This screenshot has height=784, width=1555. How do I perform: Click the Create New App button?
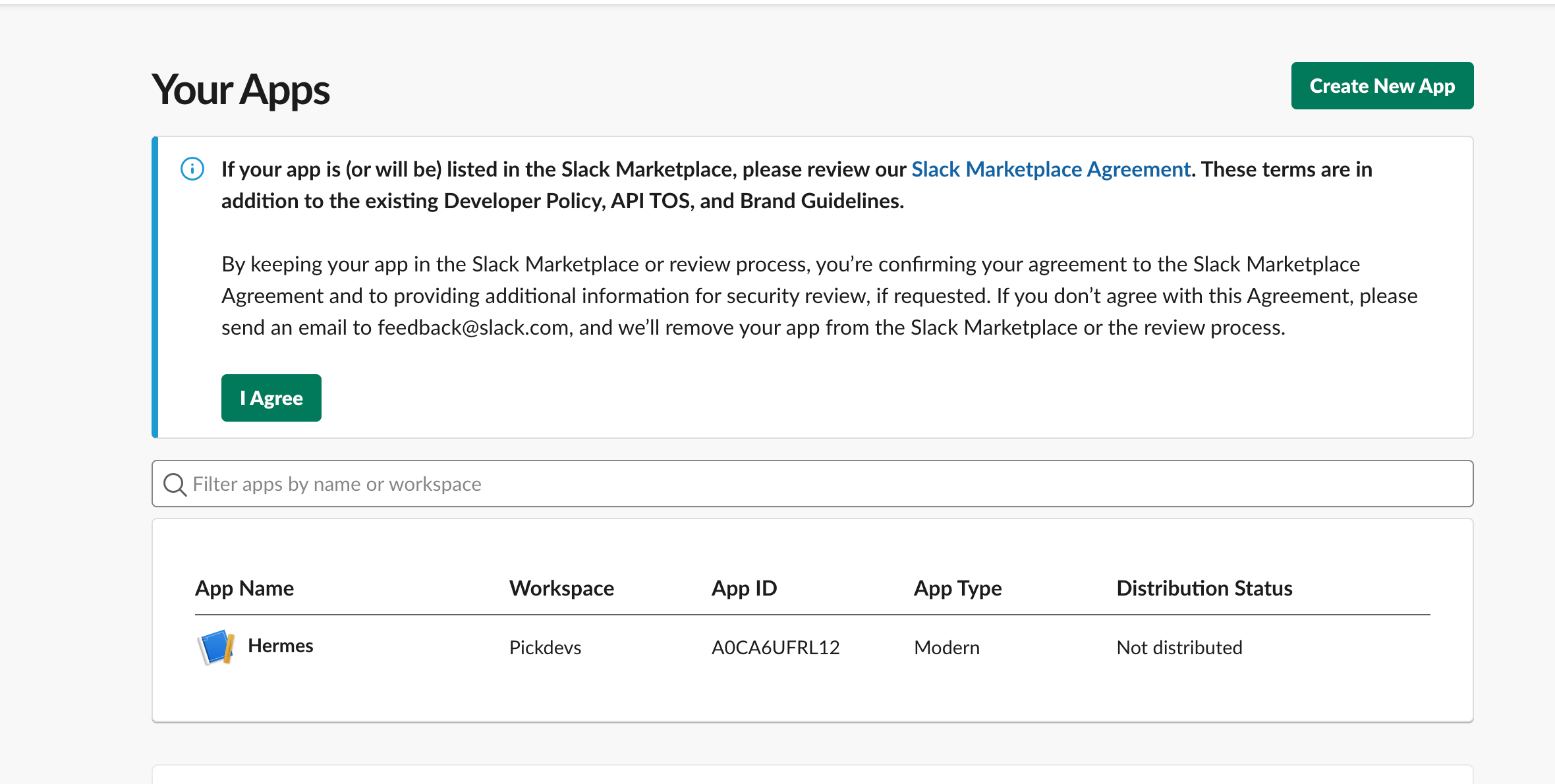click(x=1382, y=86)
